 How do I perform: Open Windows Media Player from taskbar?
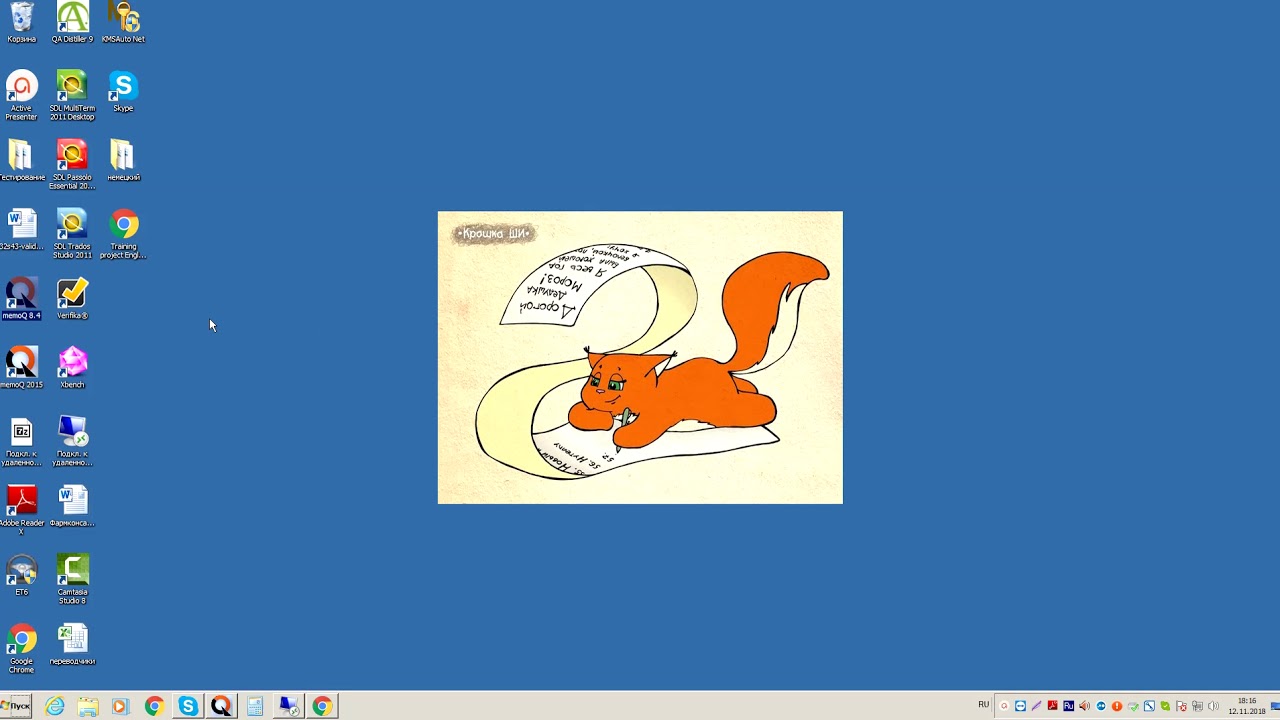click(120, 706)
